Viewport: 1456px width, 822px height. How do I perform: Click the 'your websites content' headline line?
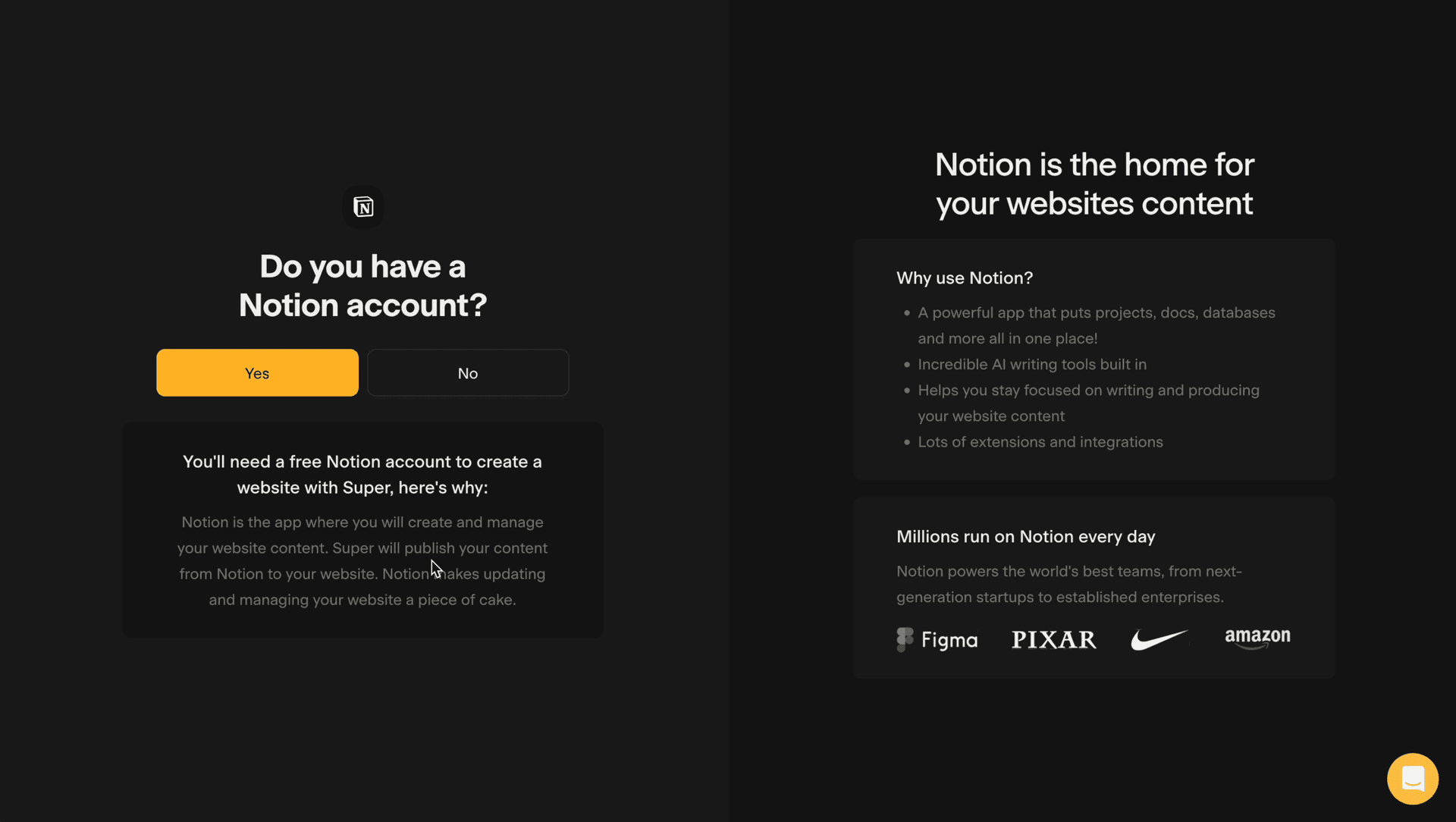click(1094, 204)
